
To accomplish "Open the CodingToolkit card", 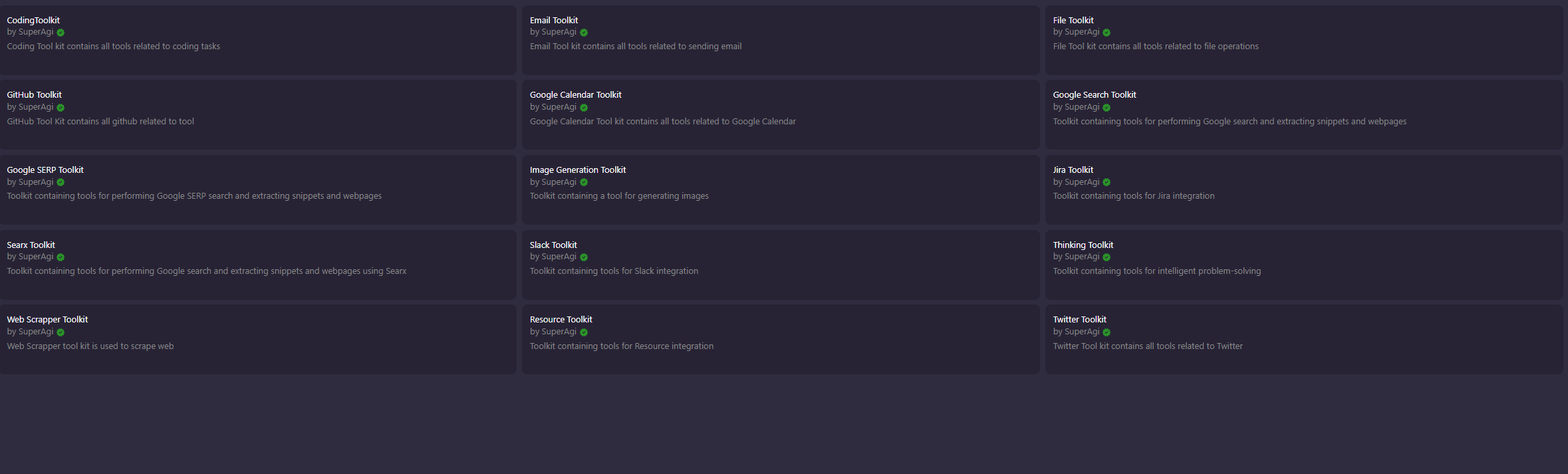I will click(258, 40).
